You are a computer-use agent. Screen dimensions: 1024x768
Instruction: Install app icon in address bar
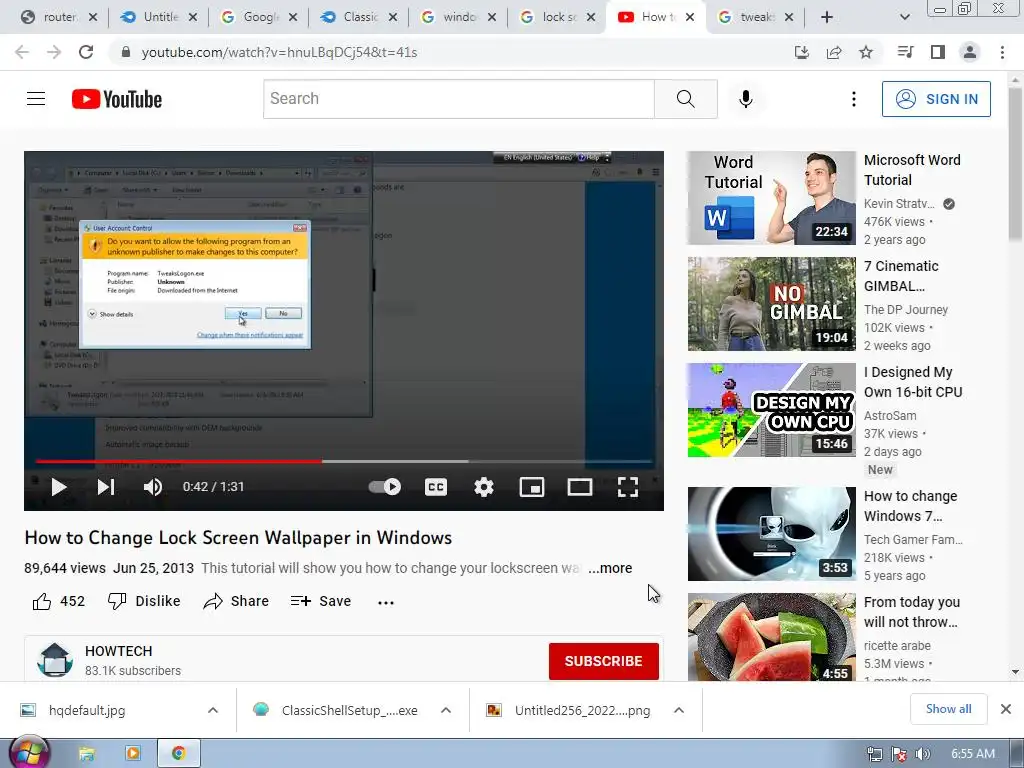point(801,52)
